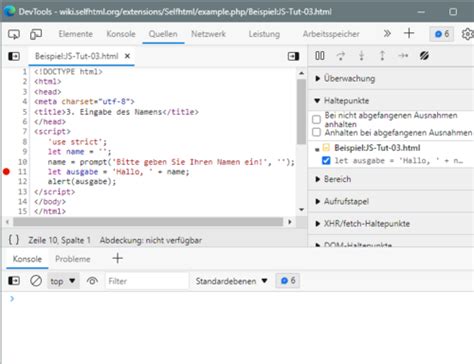Open the Arbeitsspeicher tab

[x=331, y=34]
